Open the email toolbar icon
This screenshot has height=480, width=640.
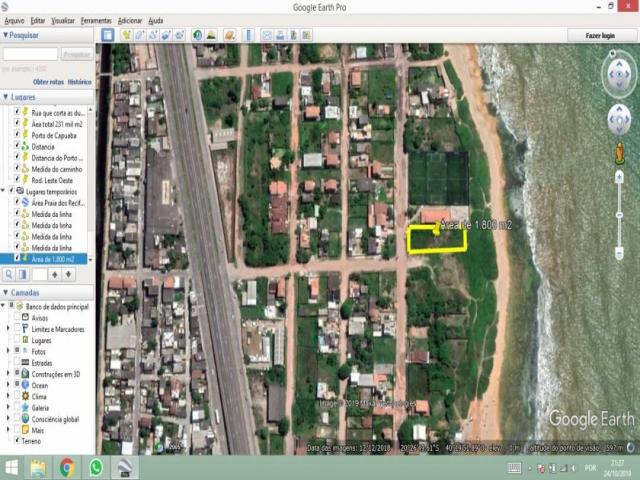[267, 35]
